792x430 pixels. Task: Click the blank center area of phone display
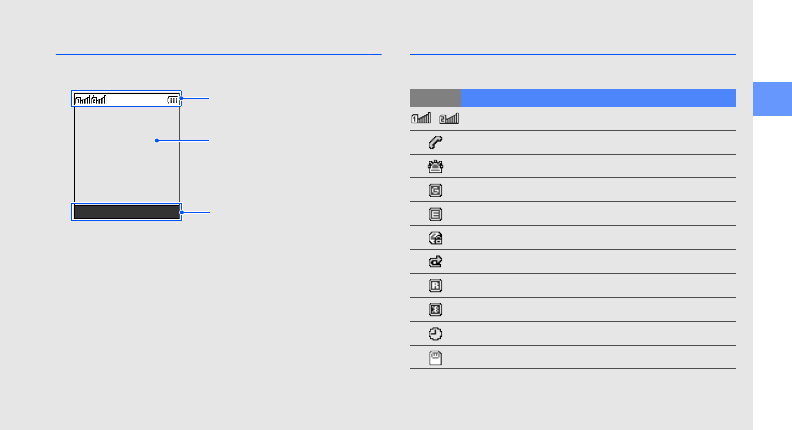[127, 155]
